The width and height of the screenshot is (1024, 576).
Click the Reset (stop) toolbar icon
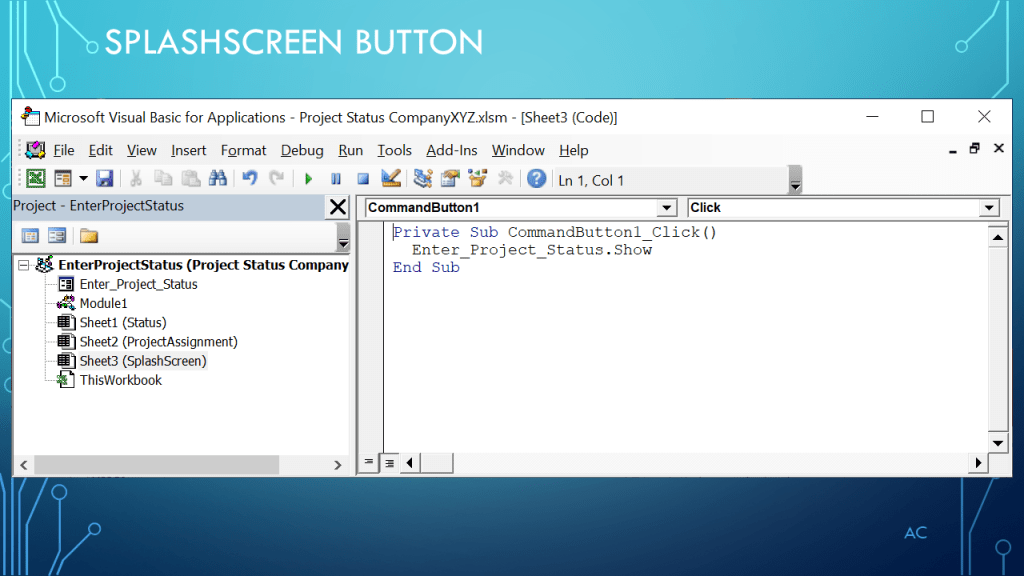pyautogui.click(x=363, y=179)
